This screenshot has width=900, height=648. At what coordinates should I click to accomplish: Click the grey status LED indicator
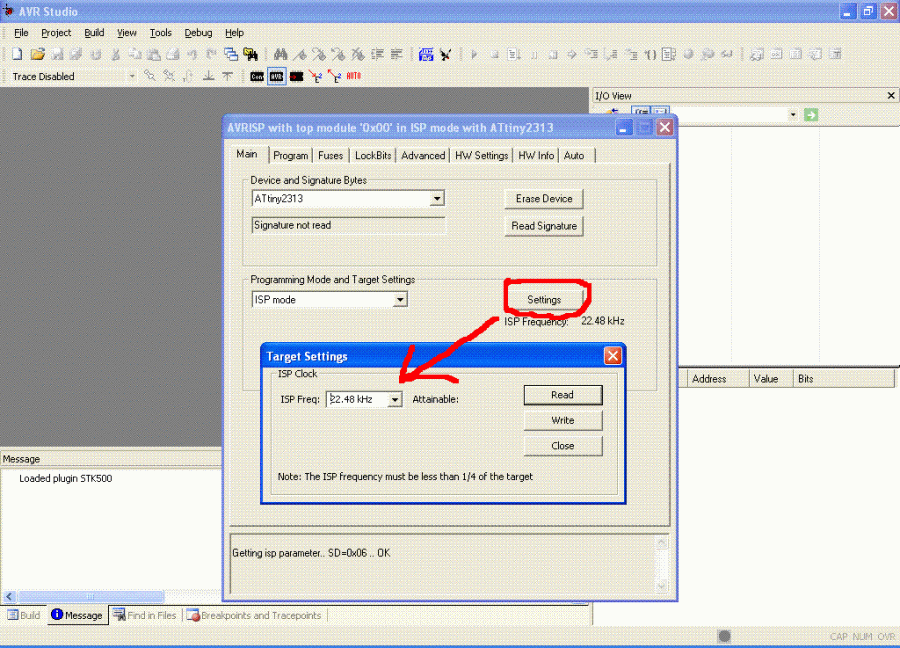724,636
